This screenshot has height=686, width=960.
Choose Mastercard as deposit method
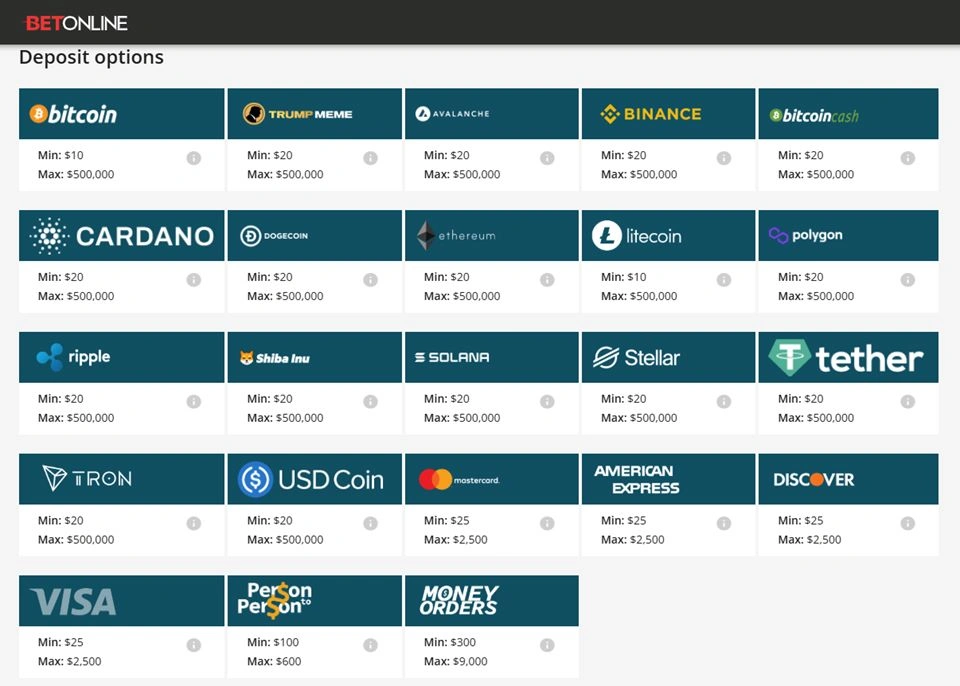click(x=492, y=479)
